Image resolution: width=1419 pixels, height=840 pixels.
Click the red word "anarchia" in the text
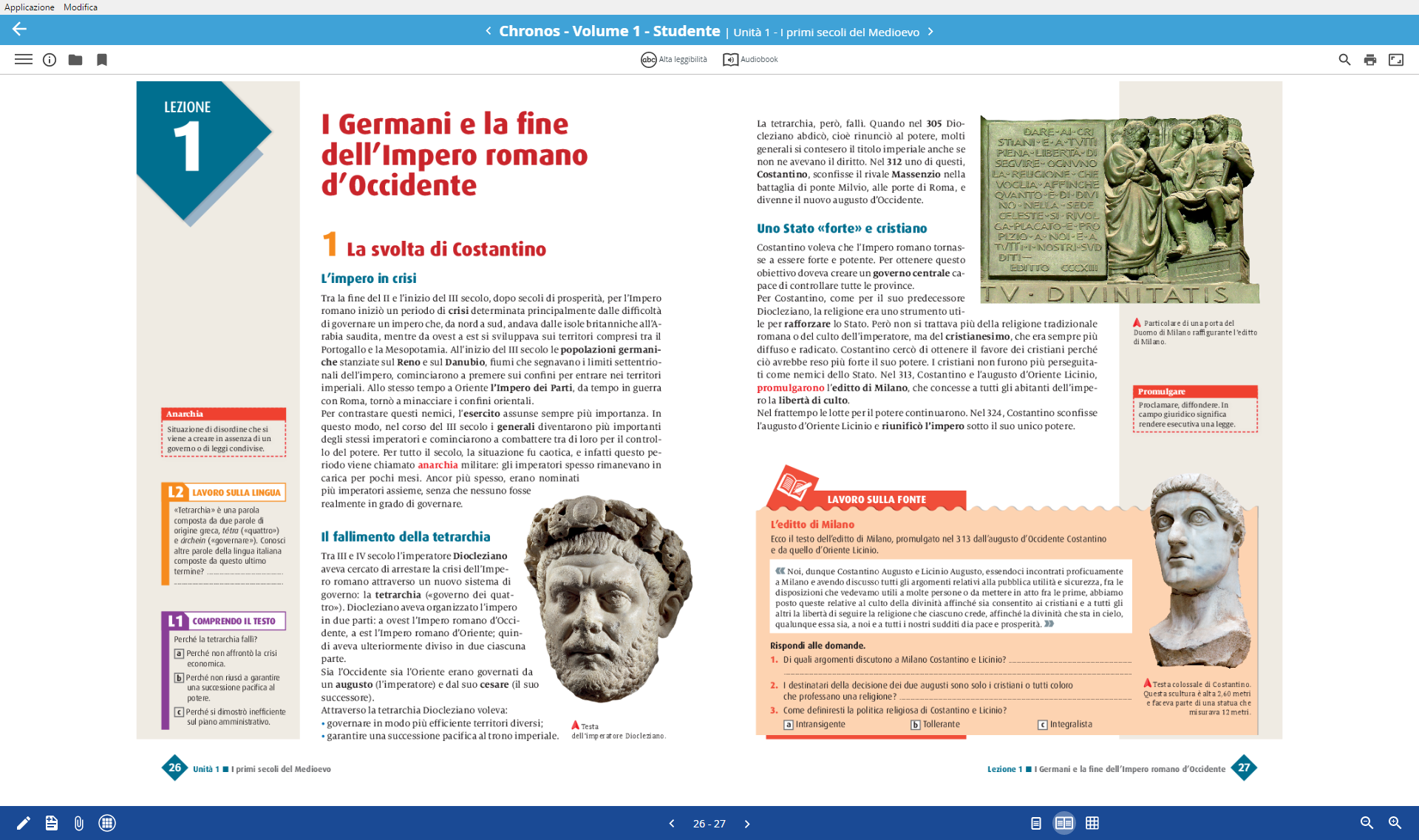pos(438,465)
